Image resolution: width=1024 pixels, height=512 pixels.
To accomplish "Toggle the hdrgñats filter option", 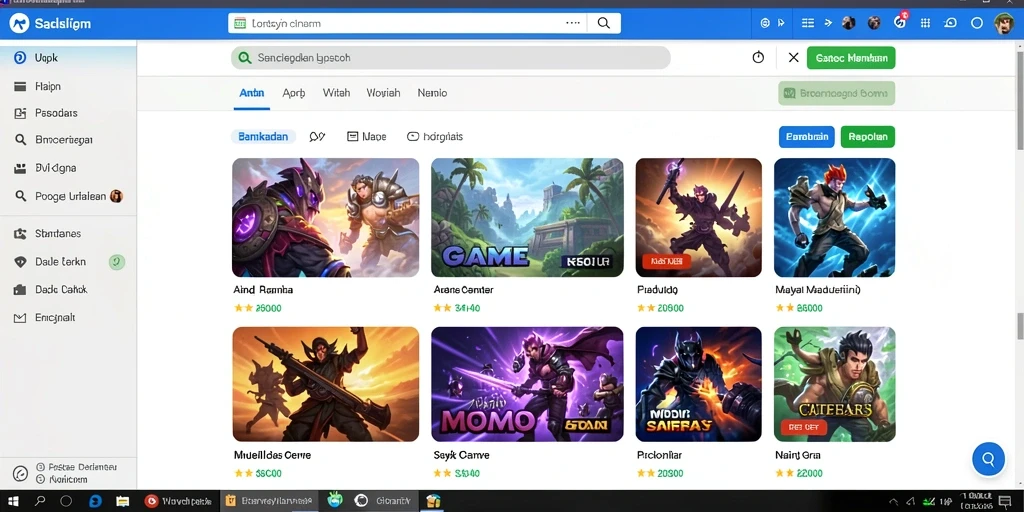I will pos(435,136).
